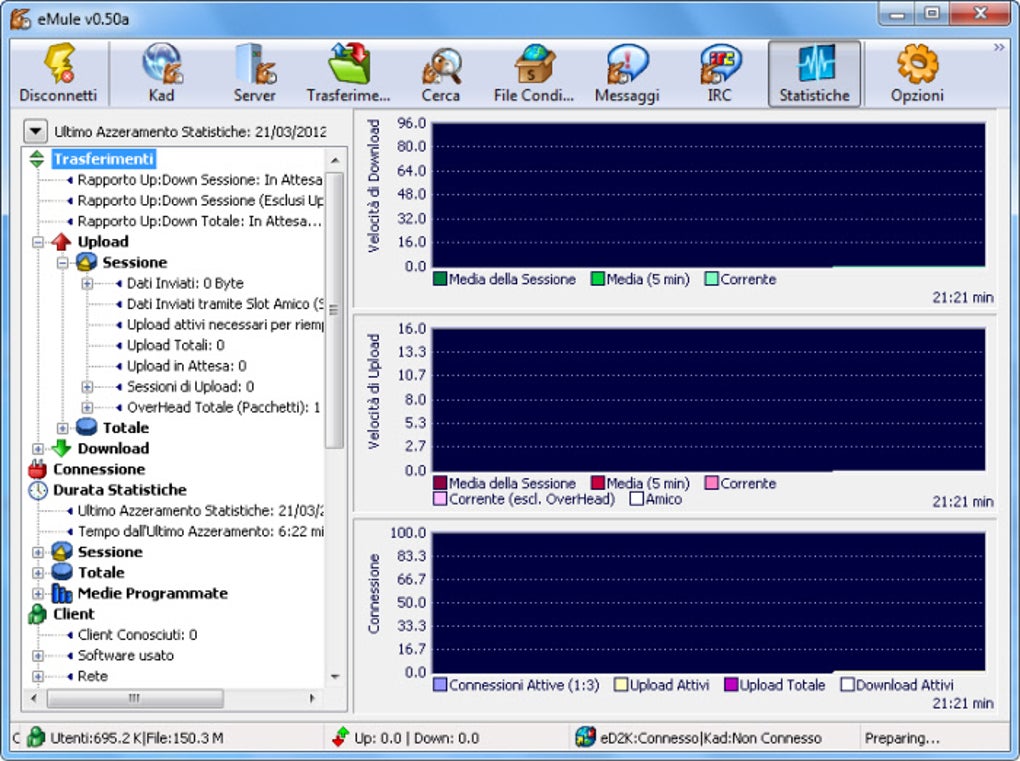
Task: Click the Download green arrow icon
Action: click(61, 448)
